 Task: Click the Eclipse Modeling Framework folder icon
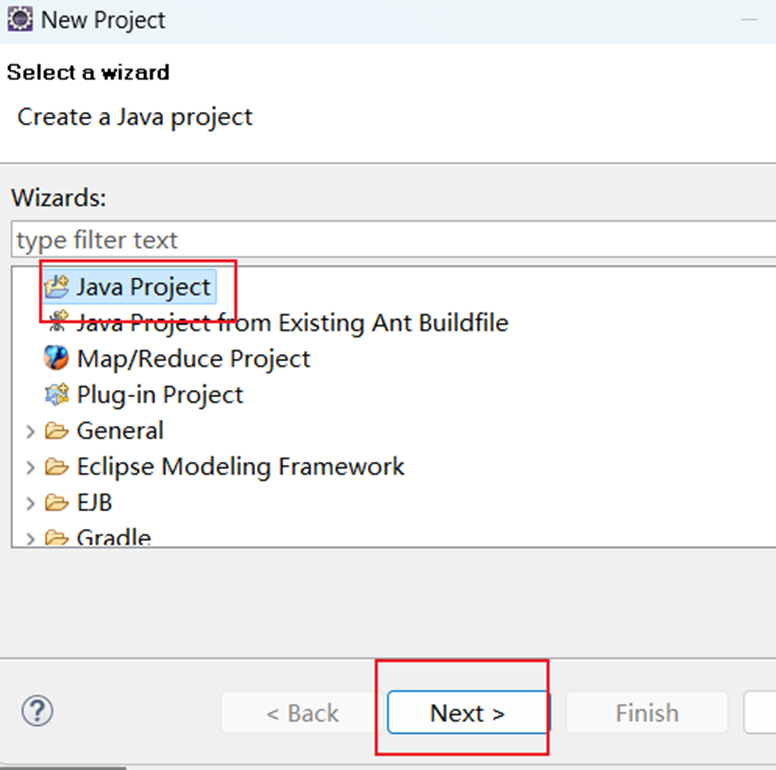click(x=56, y=467)
